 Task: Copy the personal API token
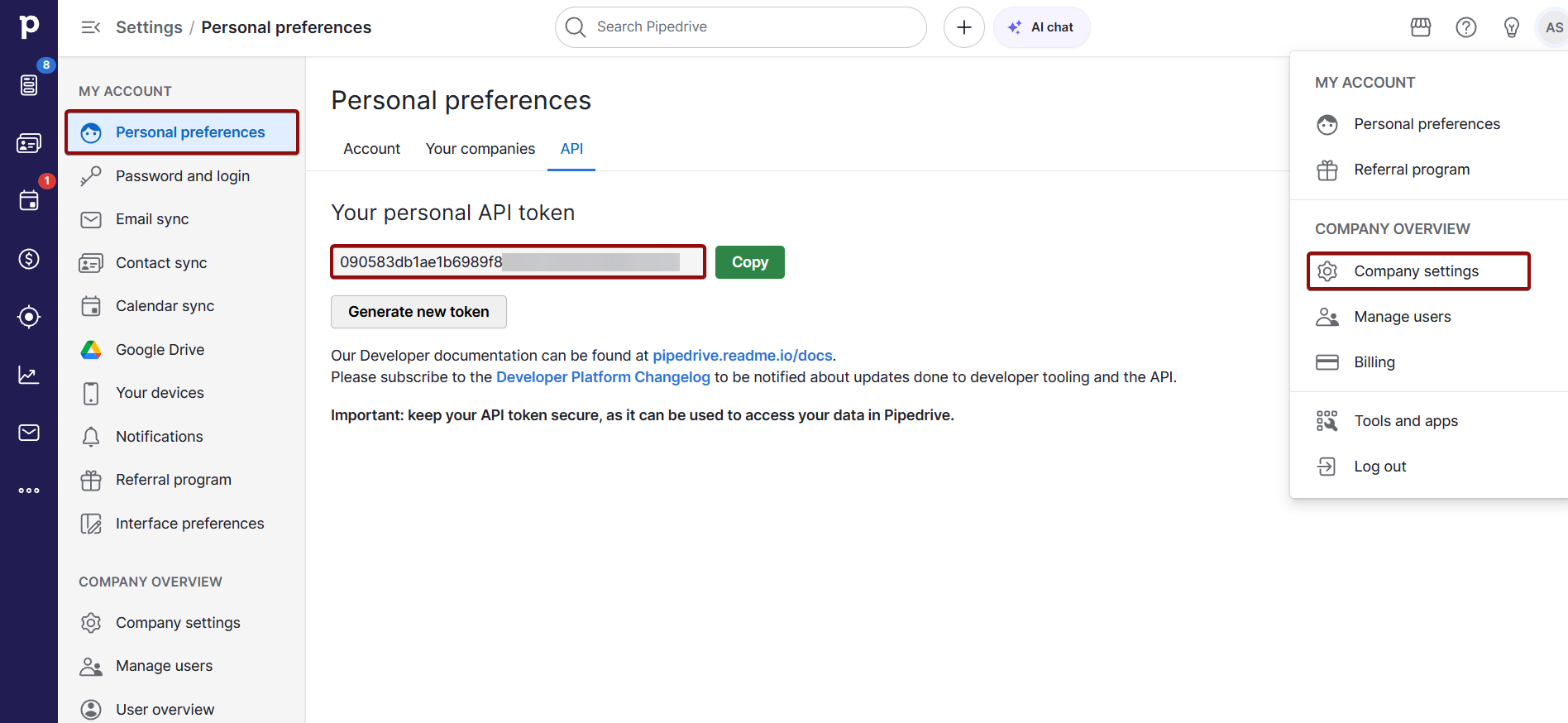pos(749,262)
